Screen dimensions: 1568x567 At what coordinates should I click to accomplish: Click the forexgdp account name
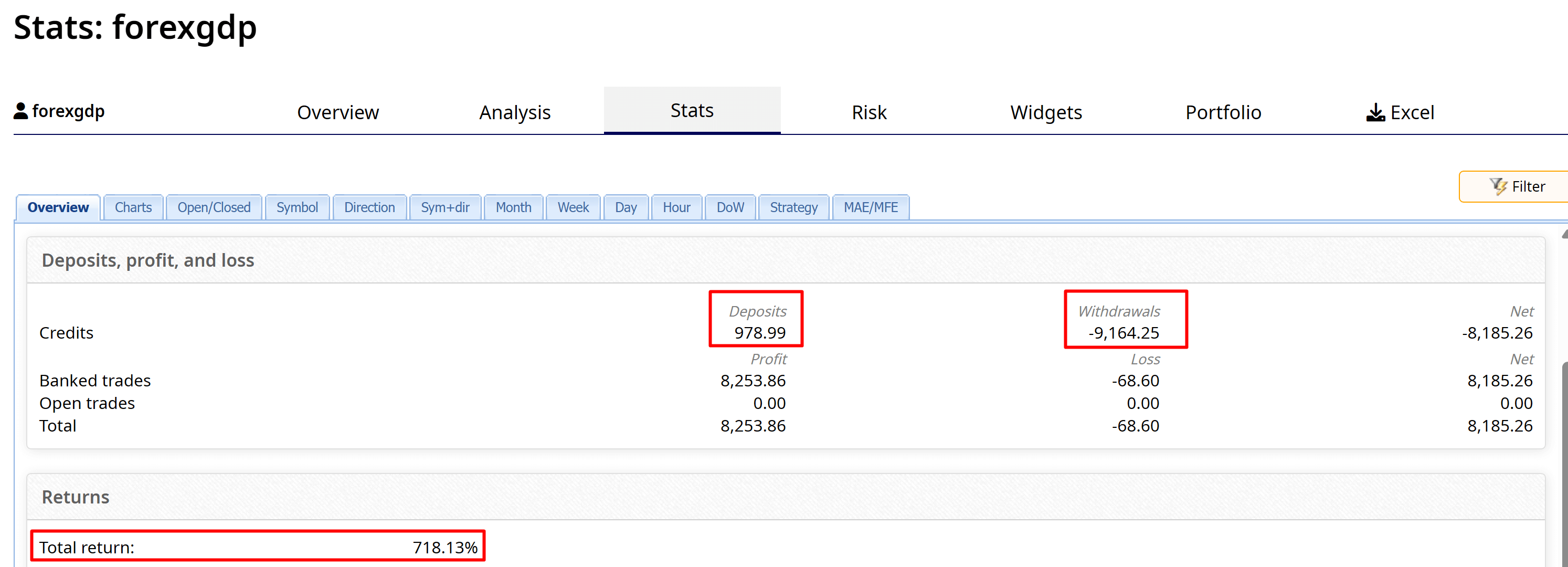[x=68, y=111]
